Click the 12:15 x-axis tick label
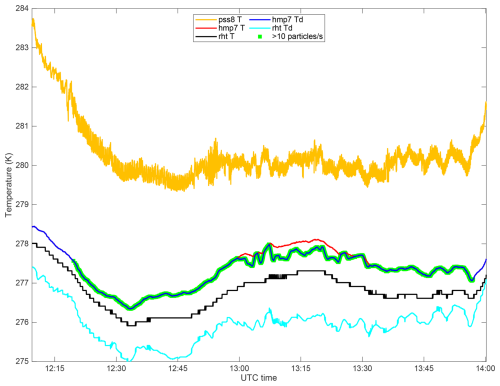 (x=55, y=368)
